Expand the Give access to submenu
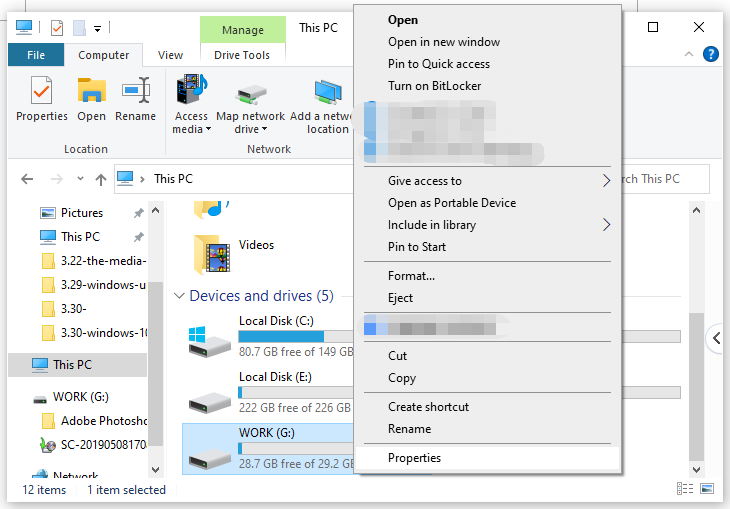 (x=606, y=181)
